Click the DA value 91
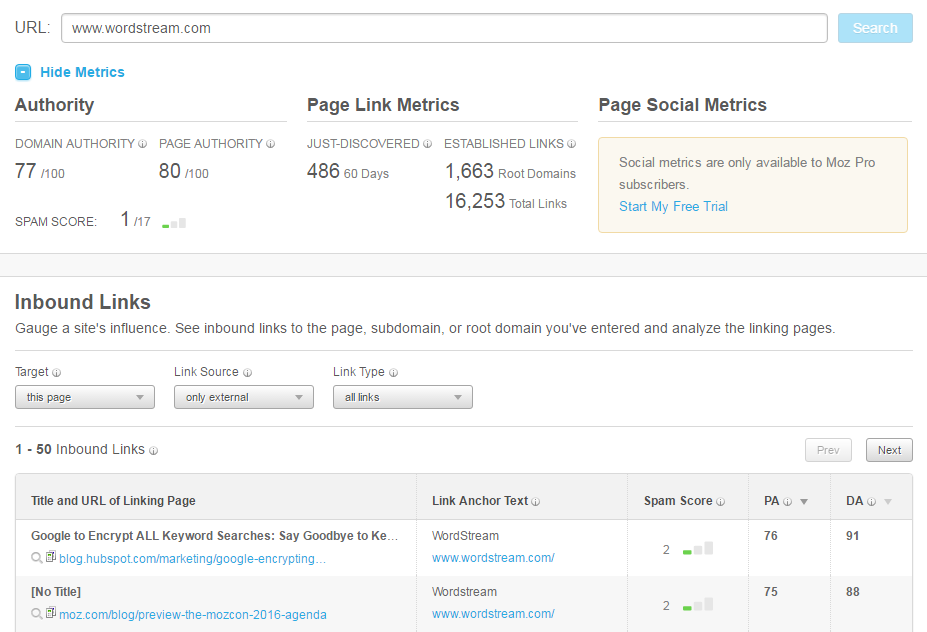Screen dimensions: 927x632 (x=853, y=536)
